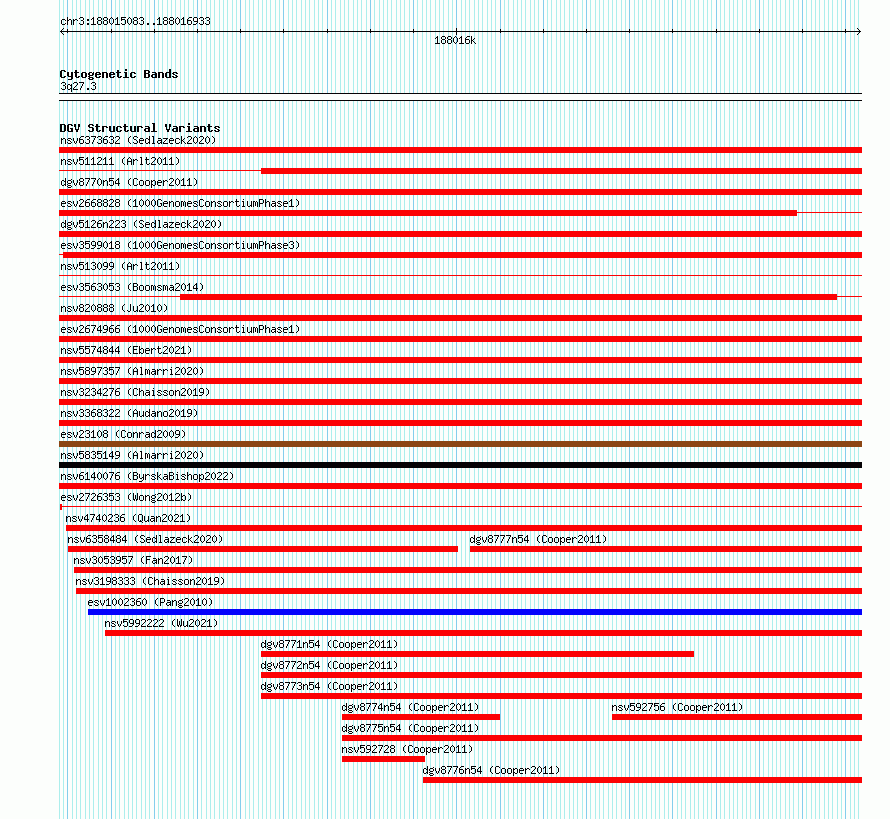Click esv23108 (Conrad2009) label

click(x=123, y=434)
